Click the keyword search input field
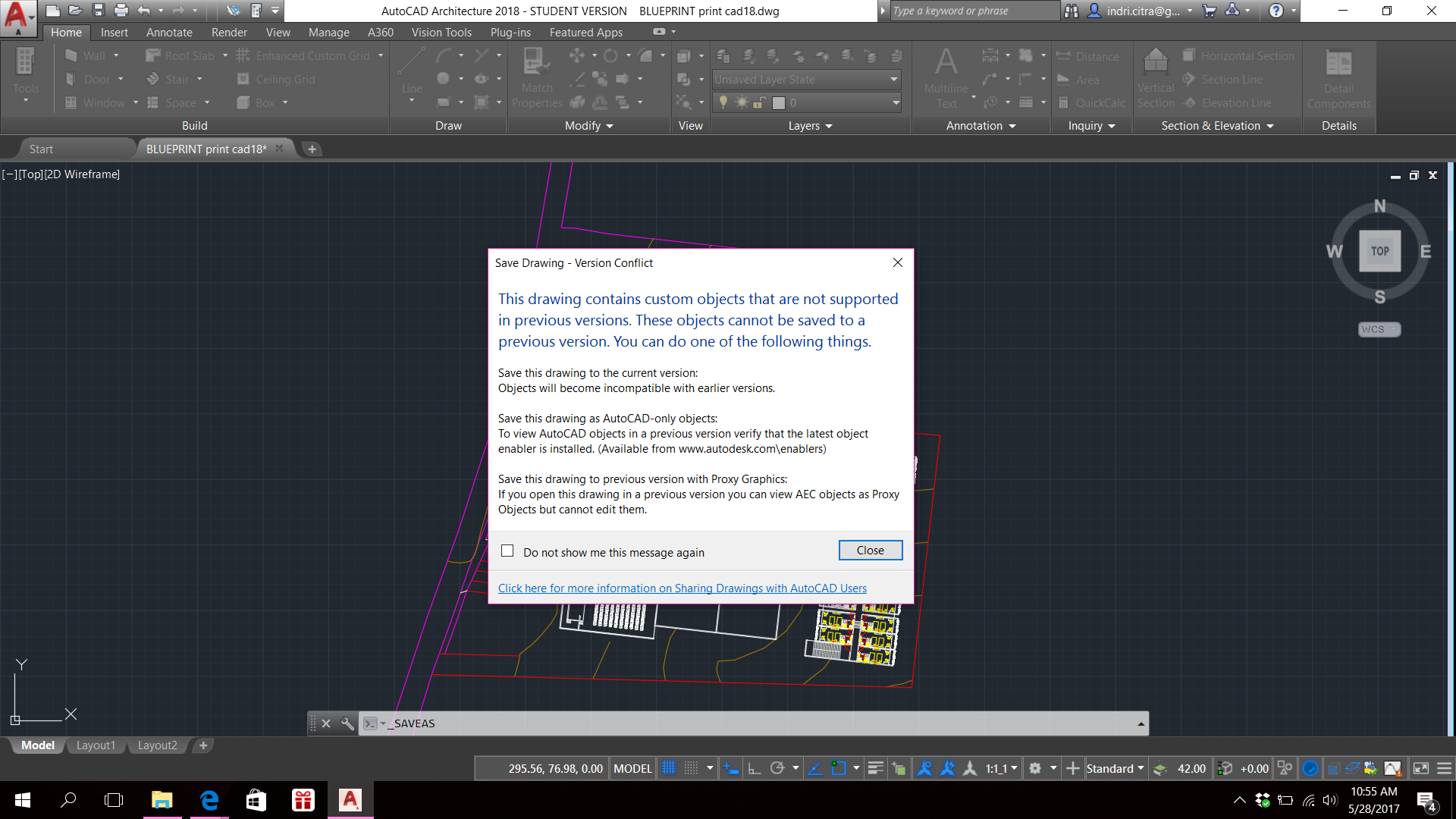The width and height of the screenshot is (1456, 819). 974,11
